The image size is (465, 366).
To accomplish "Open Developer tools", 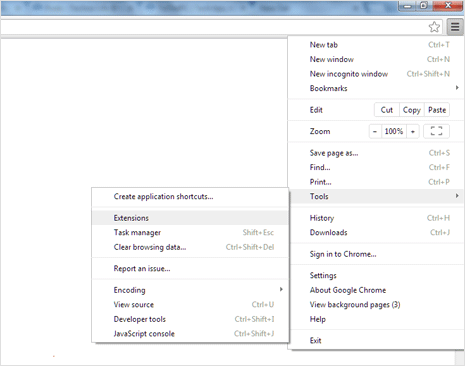I will pyautogui.click(x=190, y=319).
